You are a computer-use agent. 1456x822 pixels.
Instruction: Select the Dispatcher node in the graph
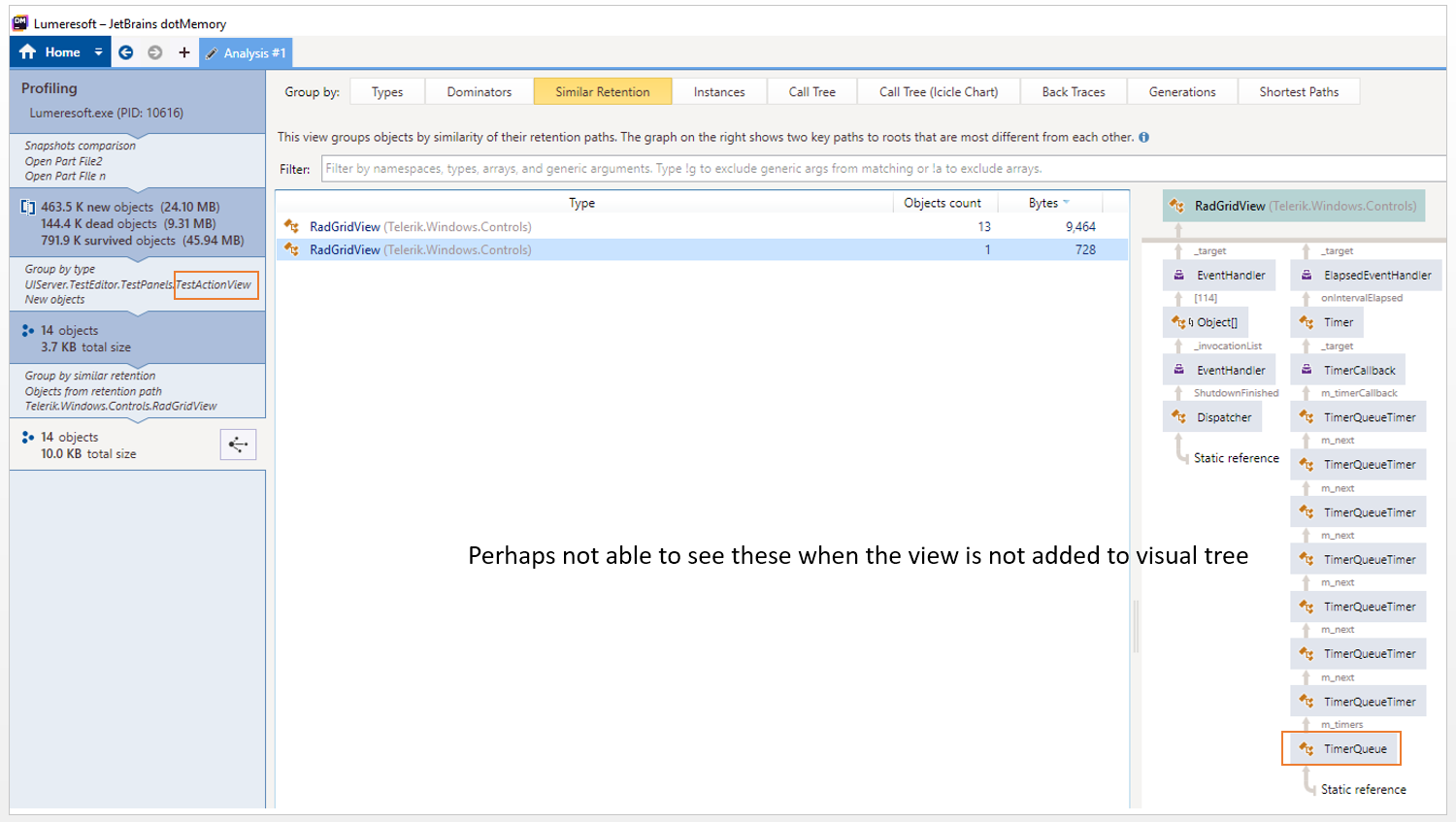(x=1213, y=417)
